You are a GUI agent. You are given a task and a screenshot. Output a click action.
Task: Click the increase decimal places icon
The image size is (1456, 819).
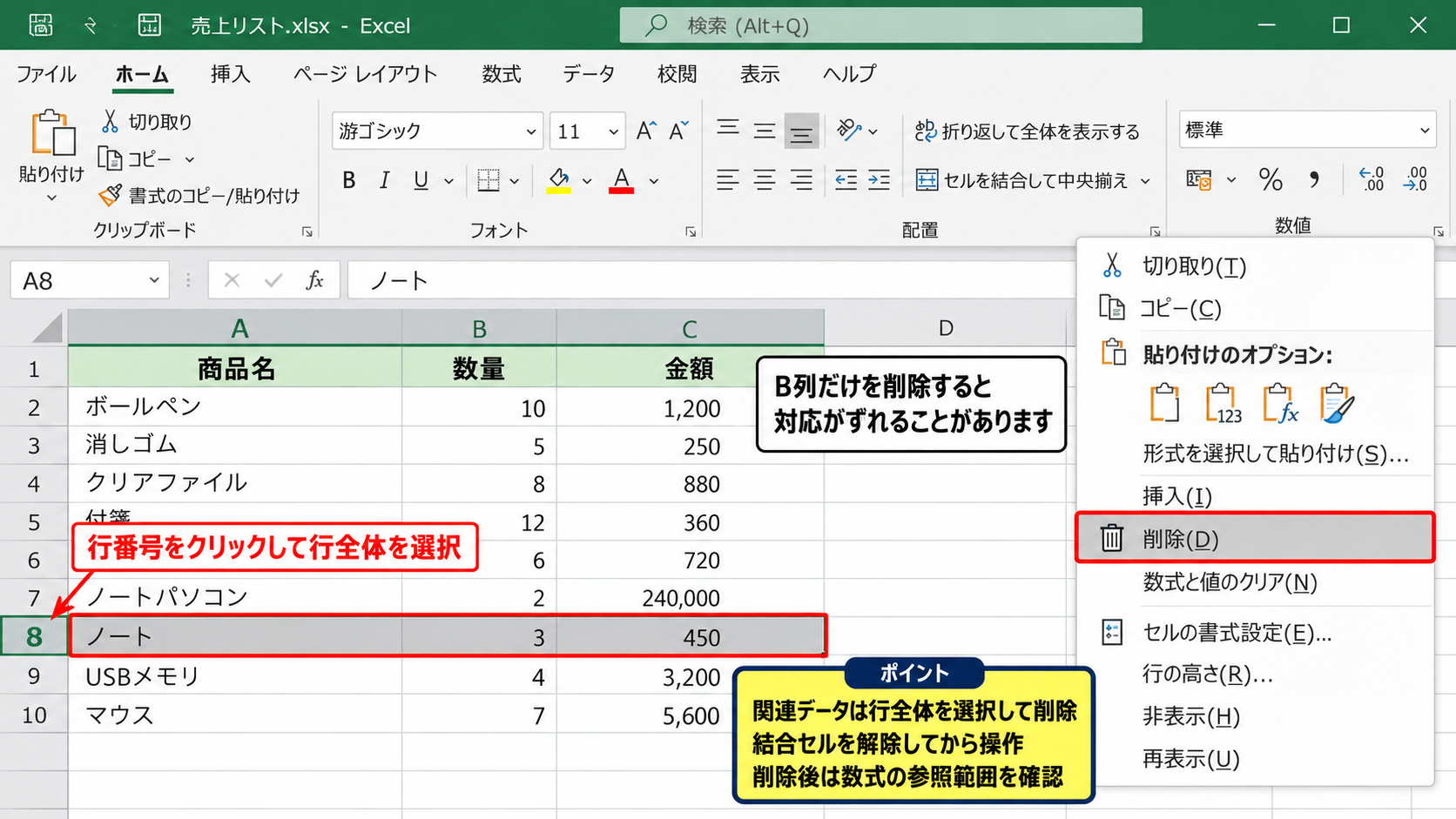(1372, 180)
